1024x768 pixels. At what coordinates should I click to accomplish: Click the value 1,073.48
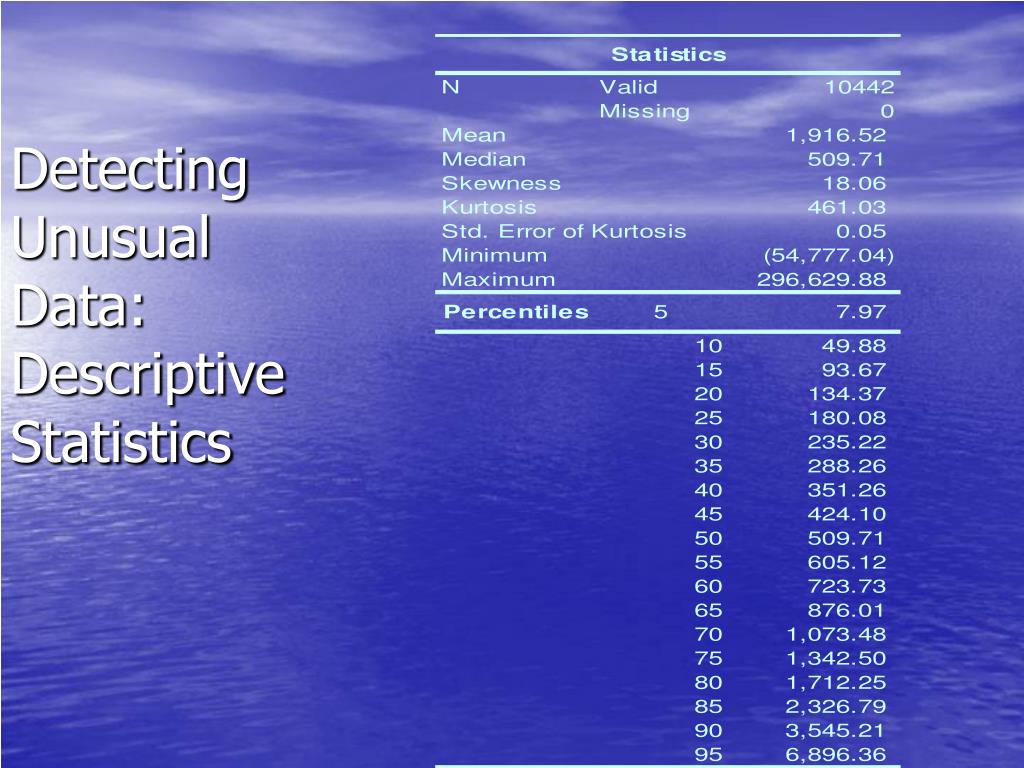coord(836,634)
